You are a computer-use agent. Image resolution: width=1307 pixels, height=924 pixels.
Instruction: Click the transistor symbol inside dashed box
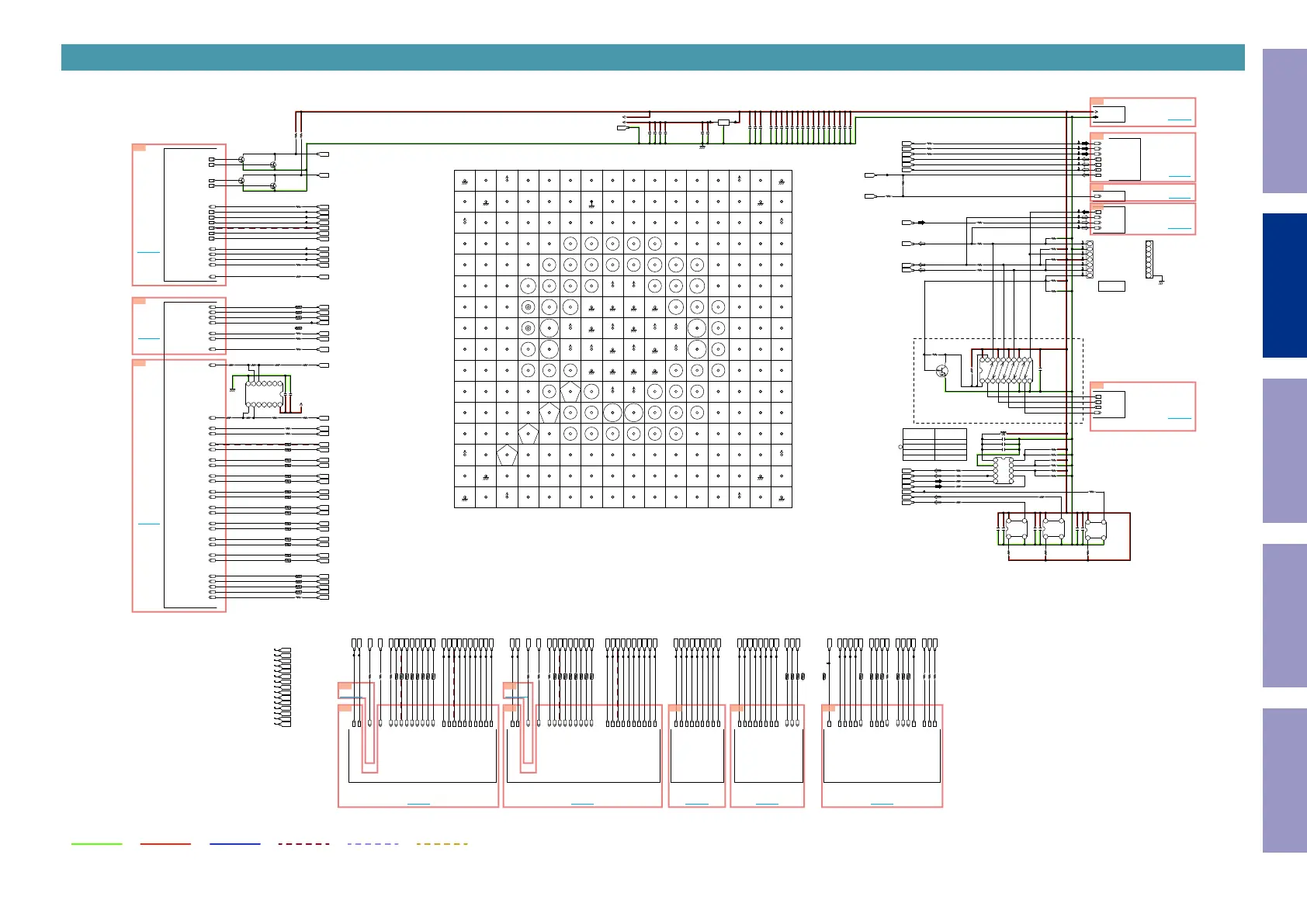coord(942,371)
